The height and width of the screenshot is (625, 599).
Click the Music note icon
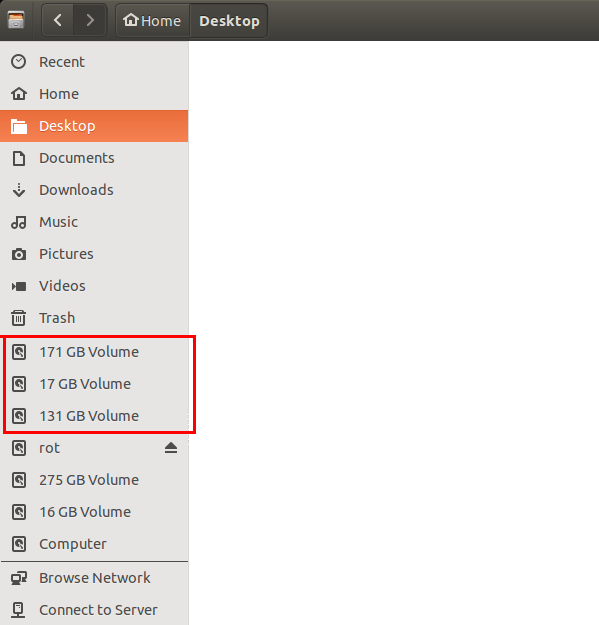pos(19,222)
